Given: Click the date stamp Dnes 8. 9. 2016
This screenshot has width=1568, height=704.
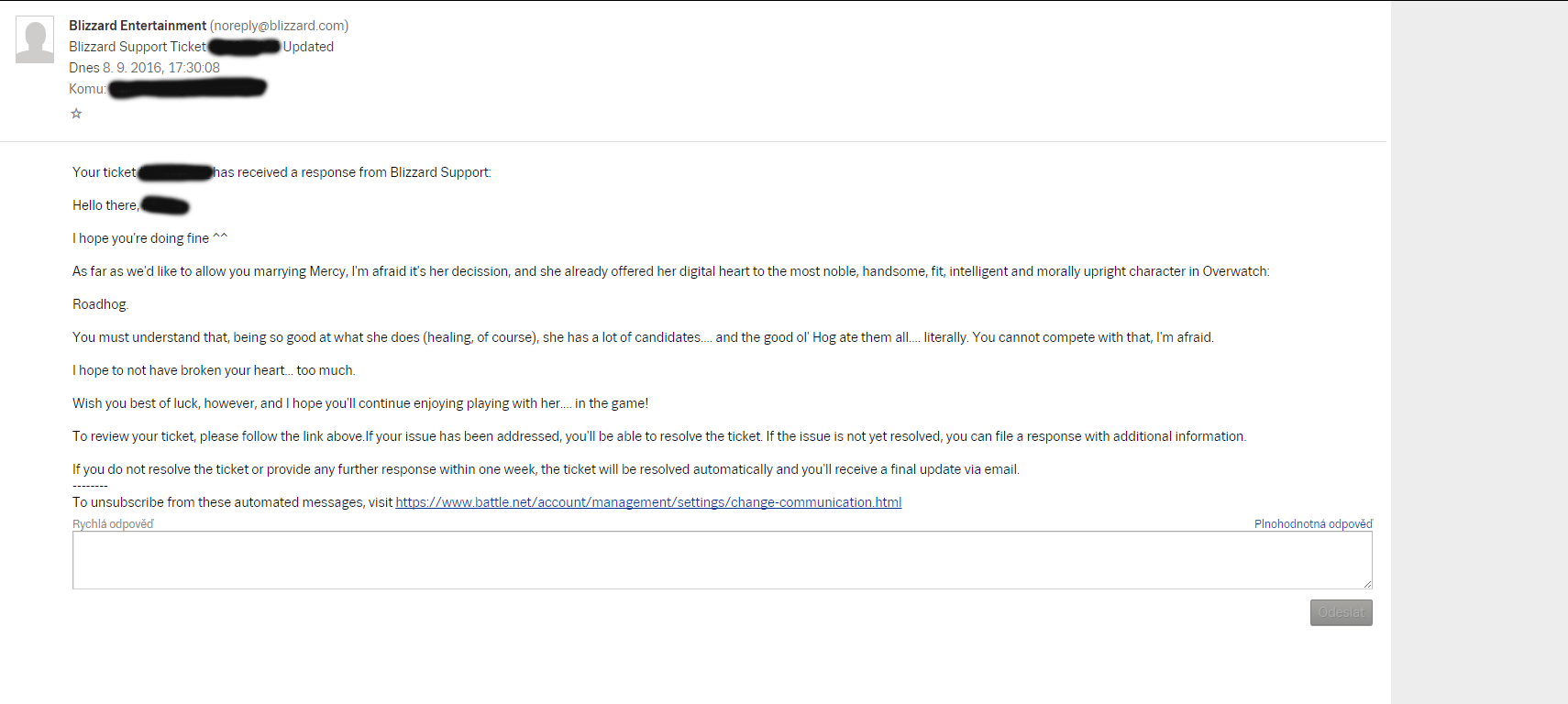Looking at the screenshot, I should point(144,68).
